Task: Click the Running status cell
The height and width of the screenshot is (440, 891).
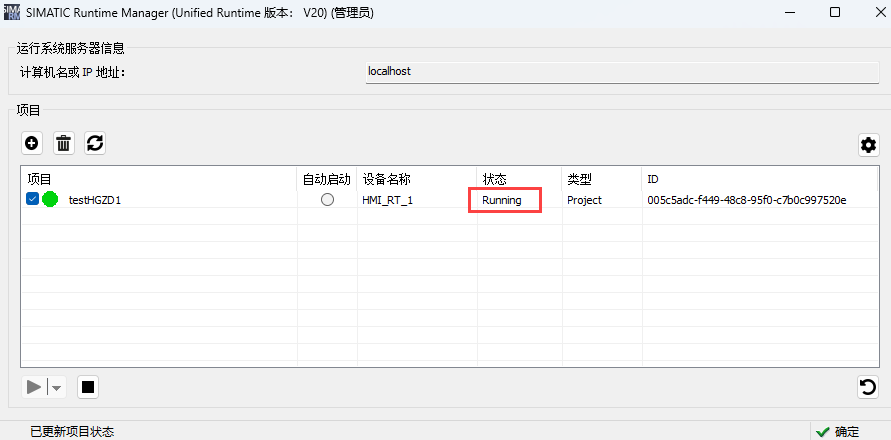Action: pos(503,200)
